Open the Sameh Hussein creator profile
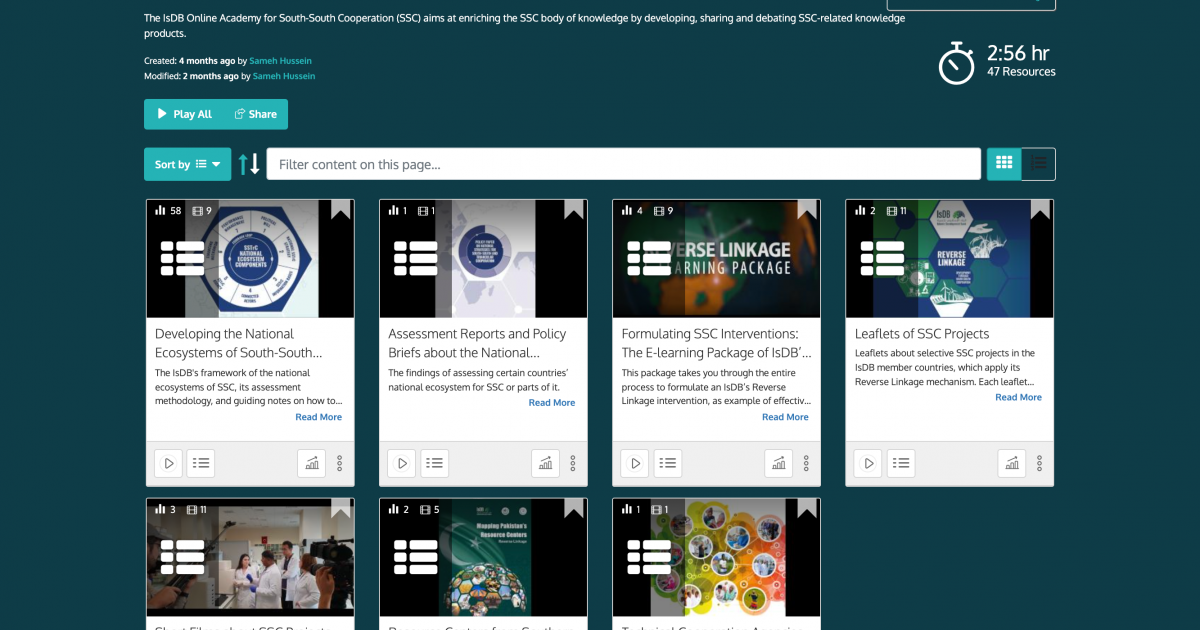 pyautogui.click(x=280, y=60)
